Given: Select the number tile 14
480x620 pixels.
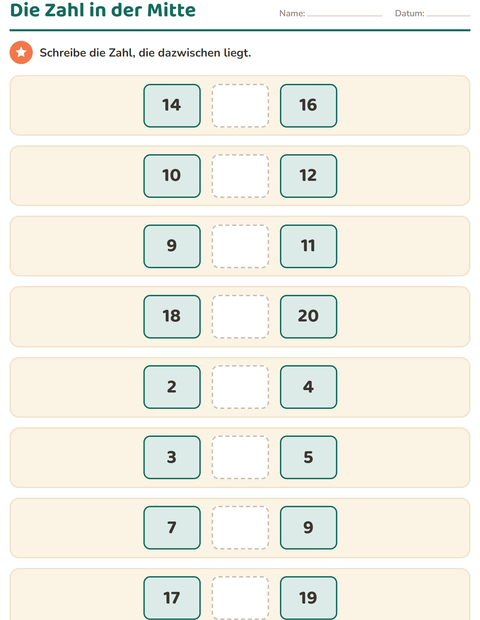Looking at the screenshot, I should [172, 106].
